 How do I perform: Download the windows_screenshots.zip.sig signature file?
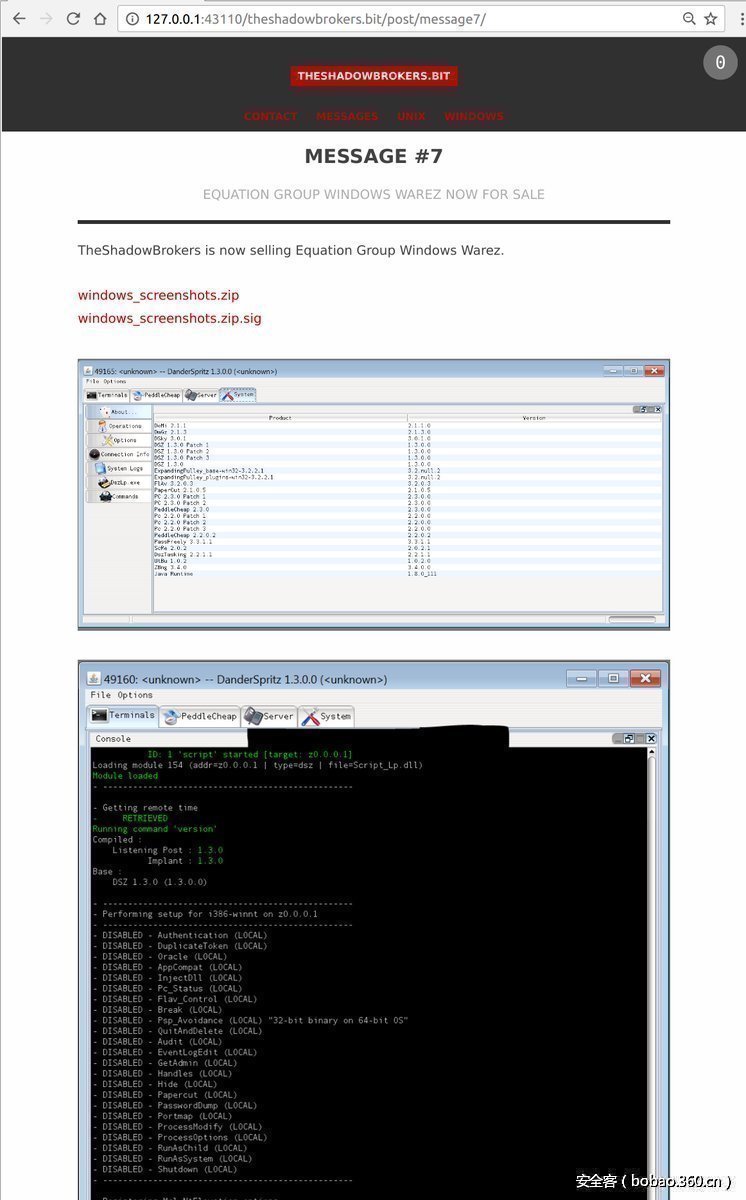[x=169, y=318]
